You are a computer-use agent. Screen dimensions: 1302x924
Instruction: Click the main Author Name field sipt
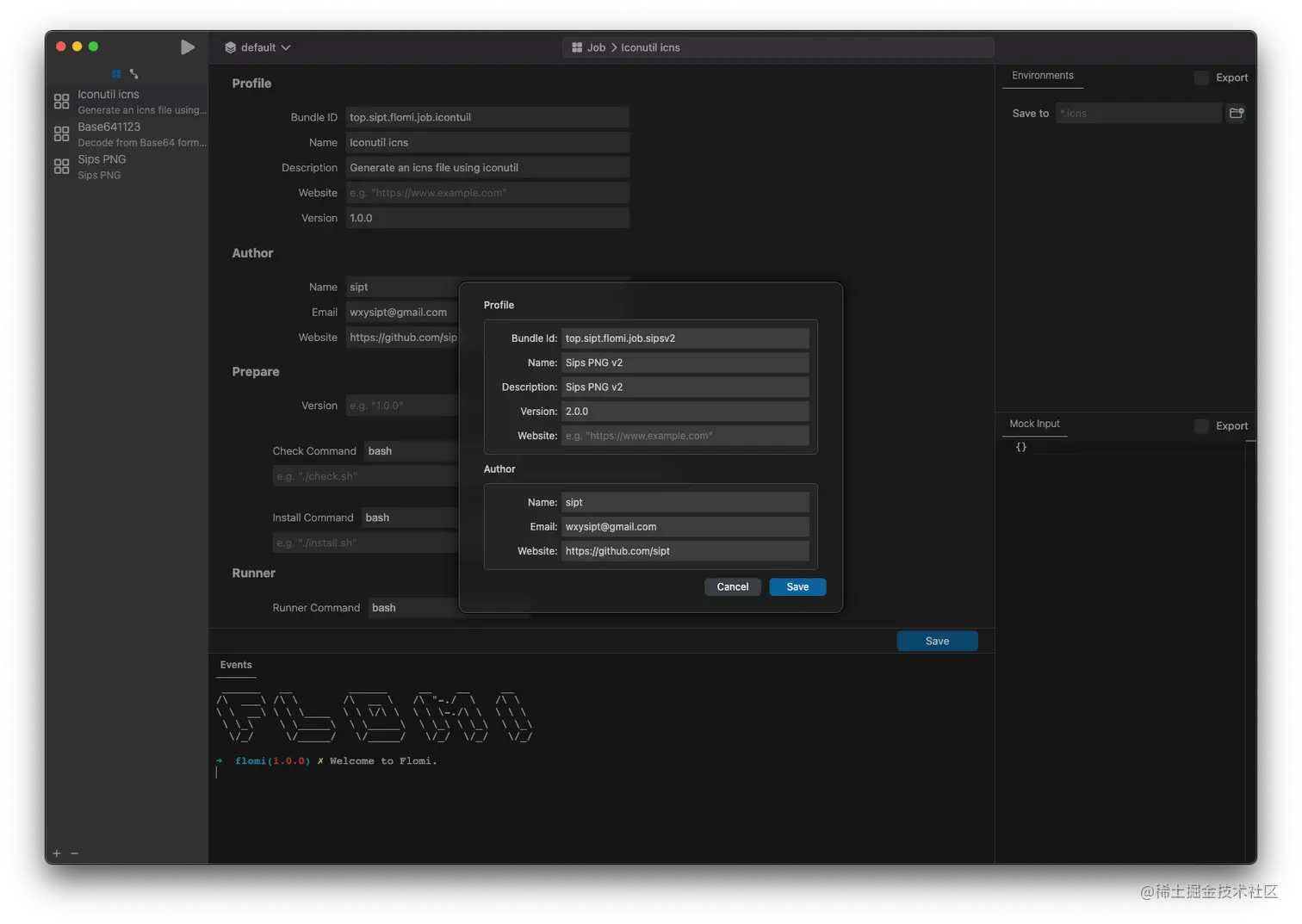402,287
